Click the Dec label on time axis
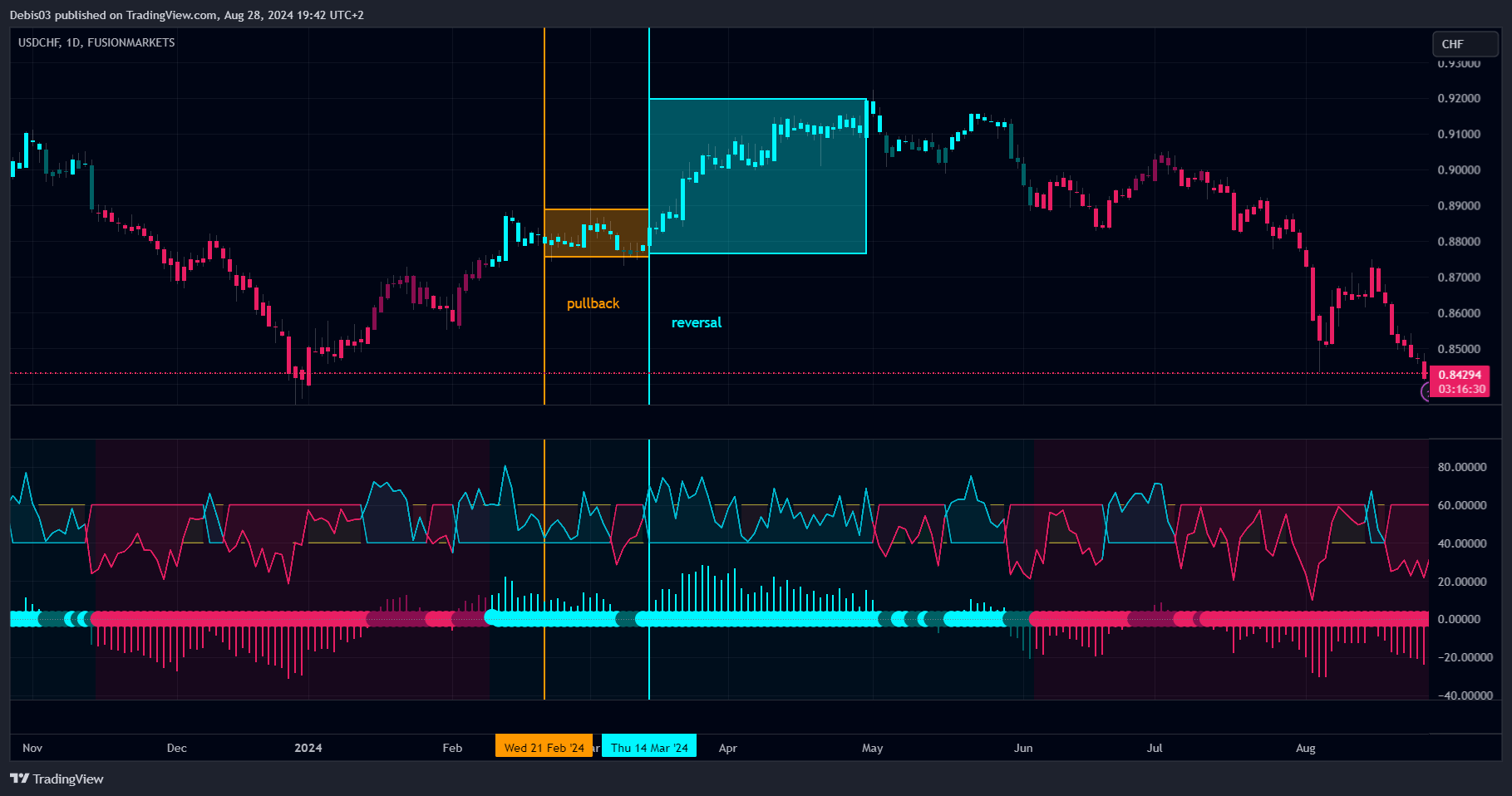1512x796 pixels. click(177, 748)
